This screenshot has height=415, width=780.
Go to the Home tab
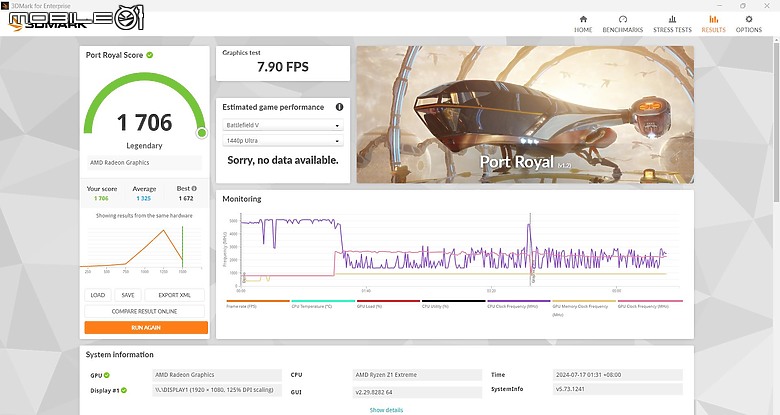point(583,24)
